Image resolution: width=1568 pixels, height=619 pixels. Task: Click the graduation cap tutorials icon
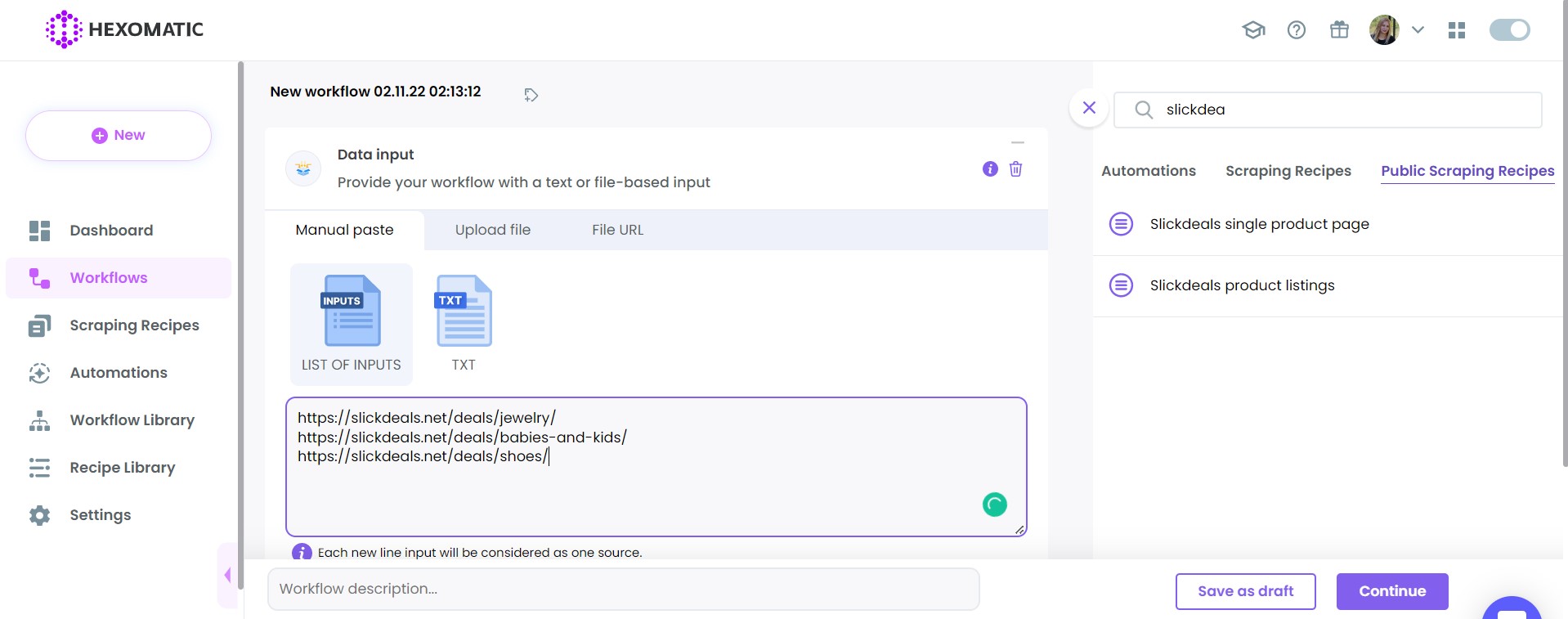1253,30
